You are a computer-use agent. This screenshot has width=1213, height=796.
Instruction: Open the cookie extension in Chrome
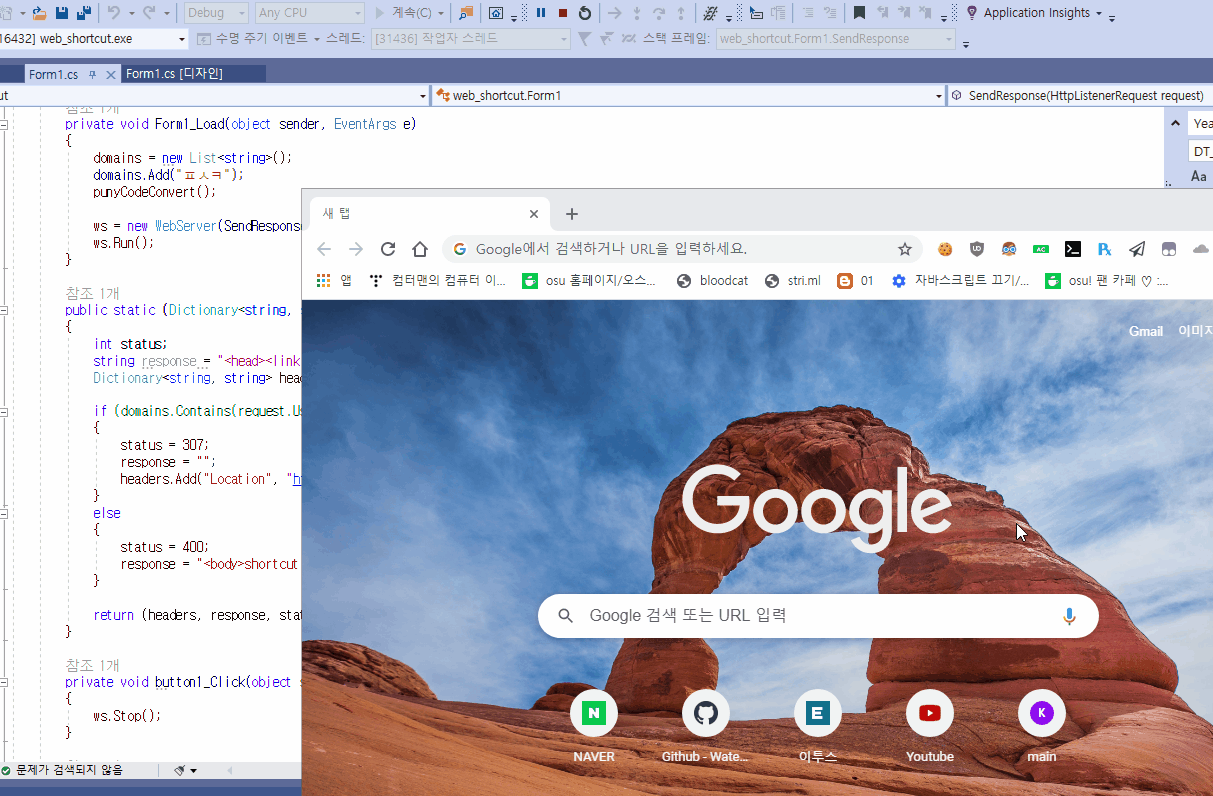(945, 249)
